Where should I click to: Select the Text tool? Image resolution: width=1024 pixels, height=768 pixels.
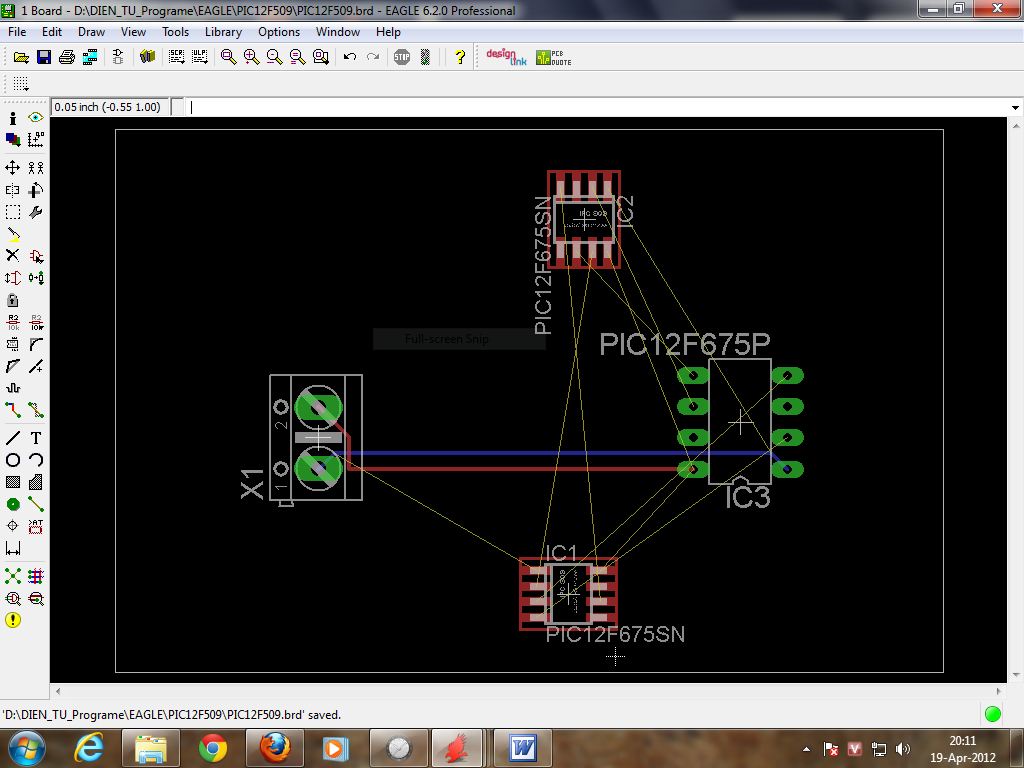point(36,438)
